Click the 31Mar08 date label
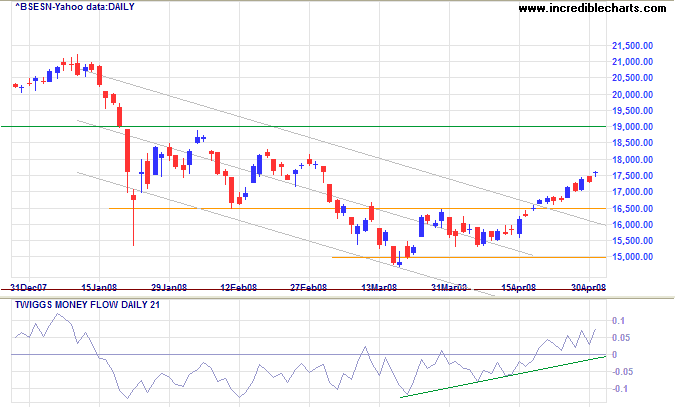This screenshot has width=675, height=410. pyautogui.click(x=449, y=287)
